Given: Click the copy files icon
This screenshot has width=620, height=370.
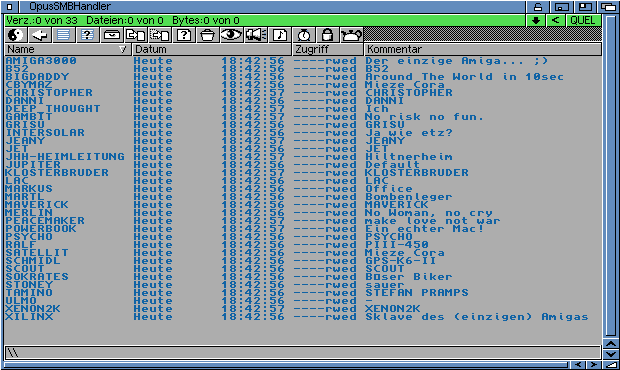Looking at the screenshot, I should 136,35.
